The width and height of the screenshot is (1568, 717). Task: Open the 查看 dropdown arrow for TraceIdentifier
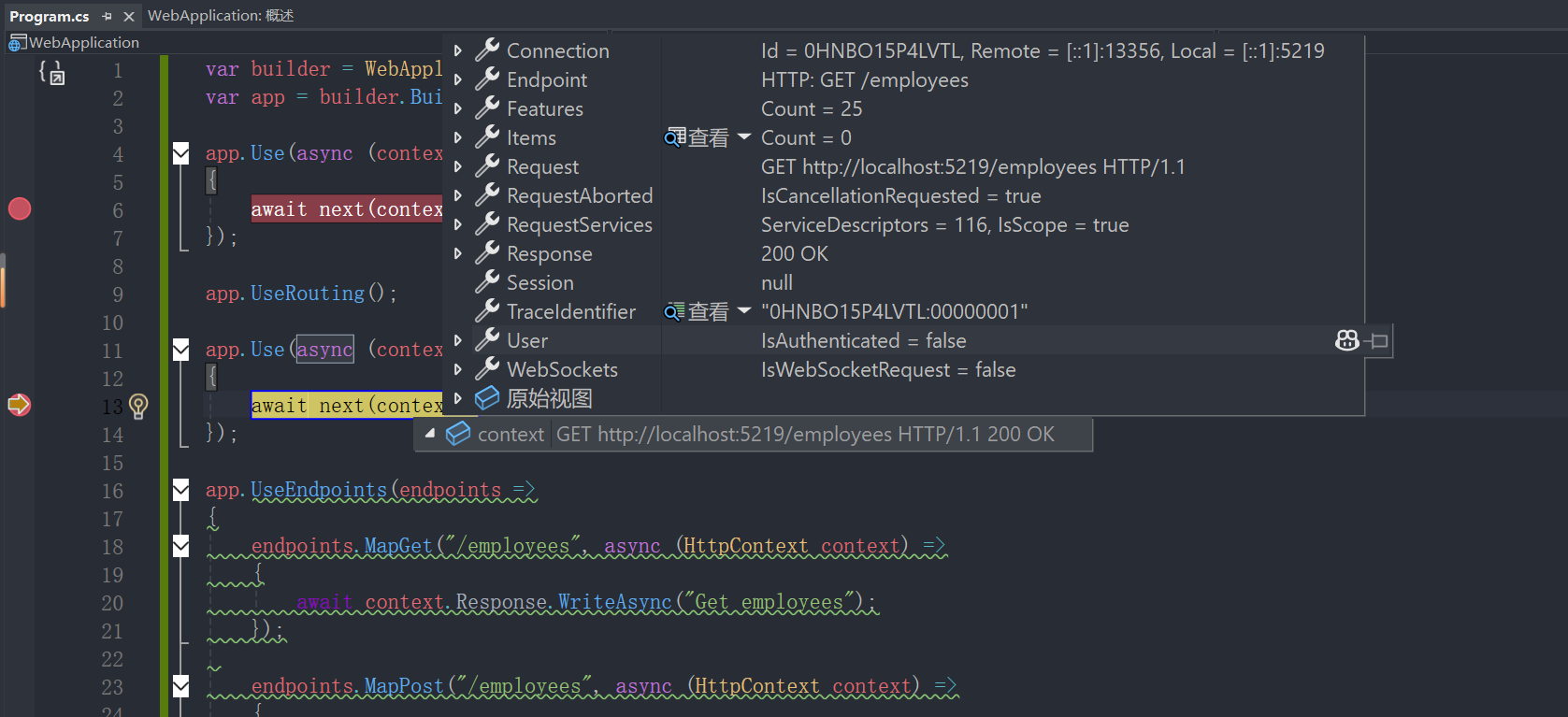744,310
